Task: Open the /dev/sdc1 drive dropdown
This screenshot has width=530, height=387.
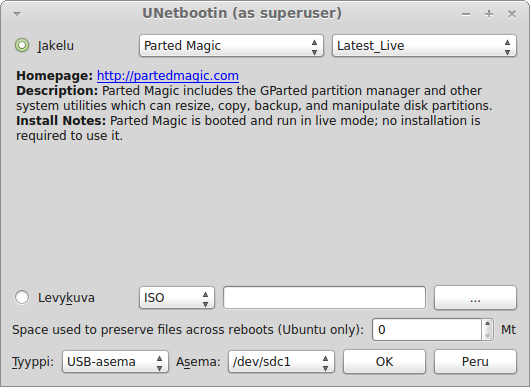Action: click(281, 362)
